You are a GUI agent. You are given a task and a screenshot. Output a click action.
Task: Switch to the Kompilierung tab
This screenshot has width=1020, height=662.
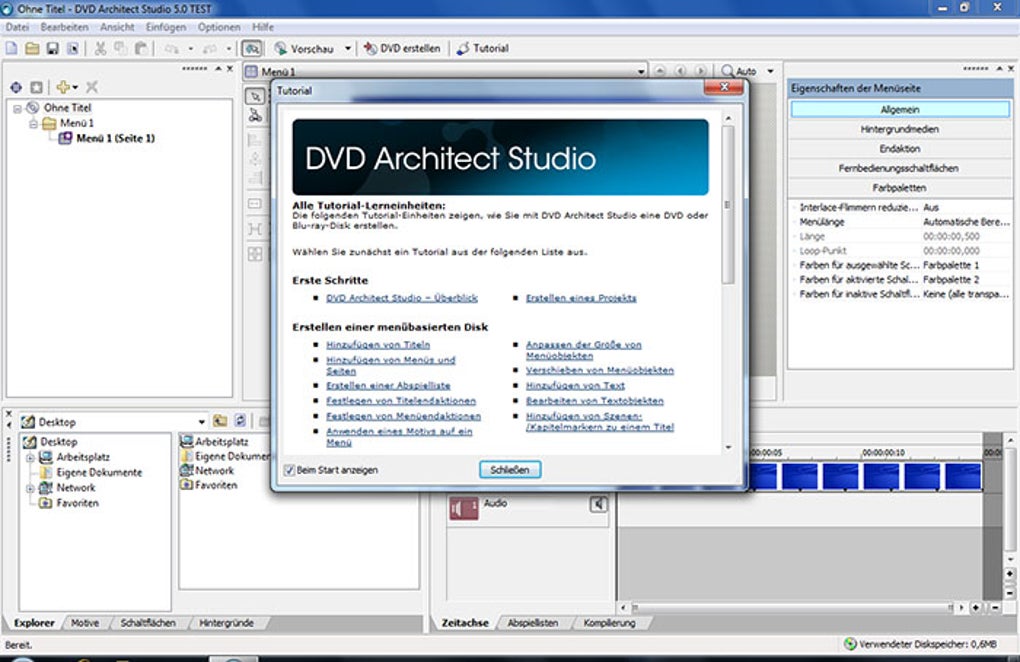(610, 623)
